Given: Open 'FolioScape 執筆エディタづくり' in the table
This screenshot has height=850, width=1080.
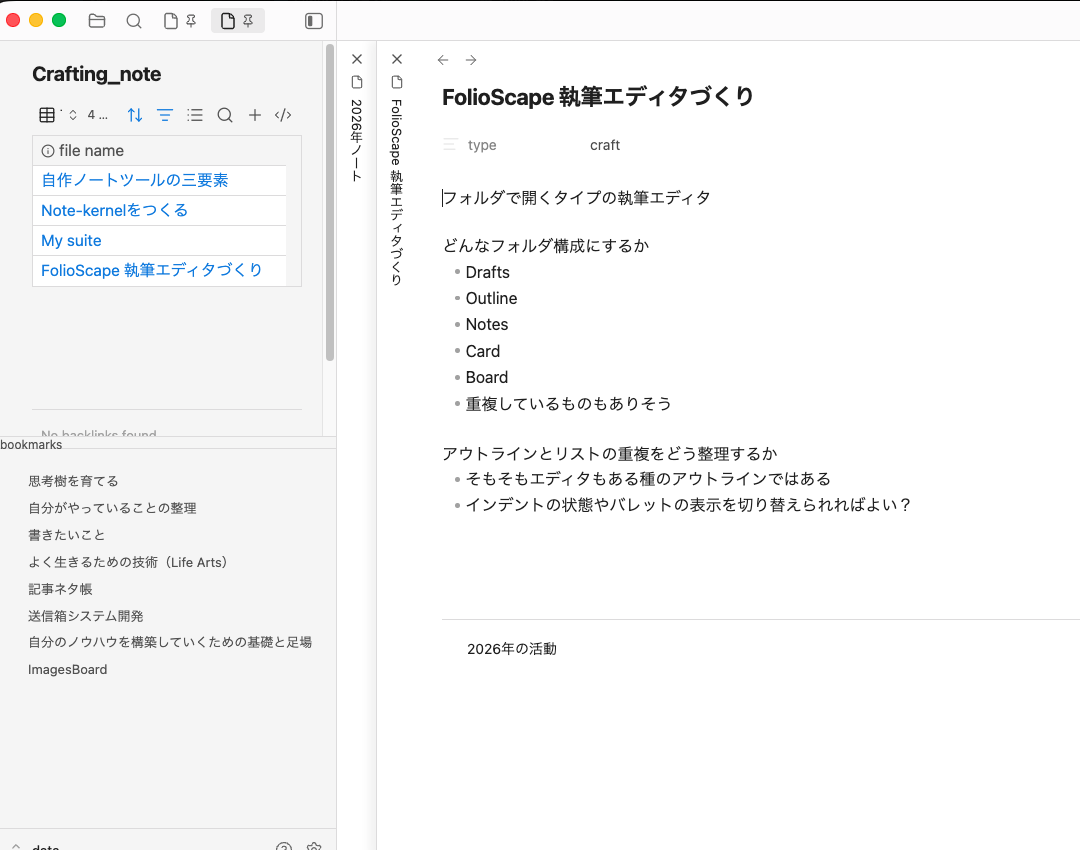Looking at the screenshot, I should click(152, 270).
